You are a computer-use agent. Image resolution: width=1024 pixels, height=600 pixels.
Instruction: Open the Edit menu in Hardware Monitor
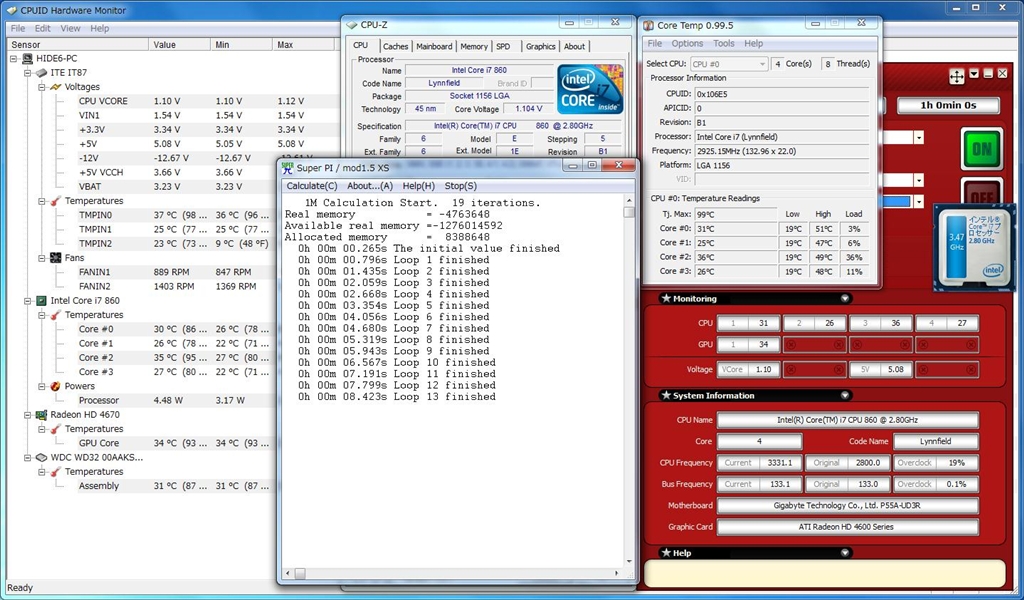[x=42, y=29]
